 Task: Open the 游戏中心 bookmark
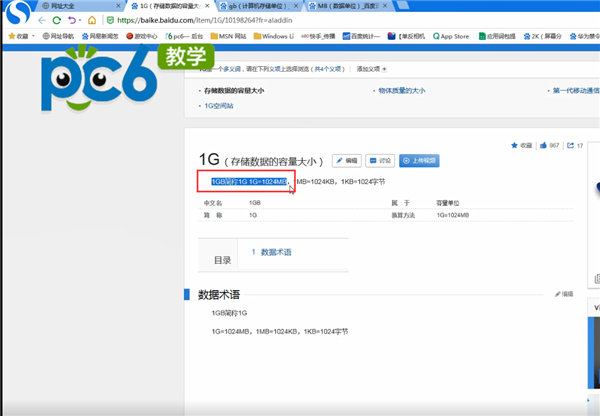(x=142, y=36)
